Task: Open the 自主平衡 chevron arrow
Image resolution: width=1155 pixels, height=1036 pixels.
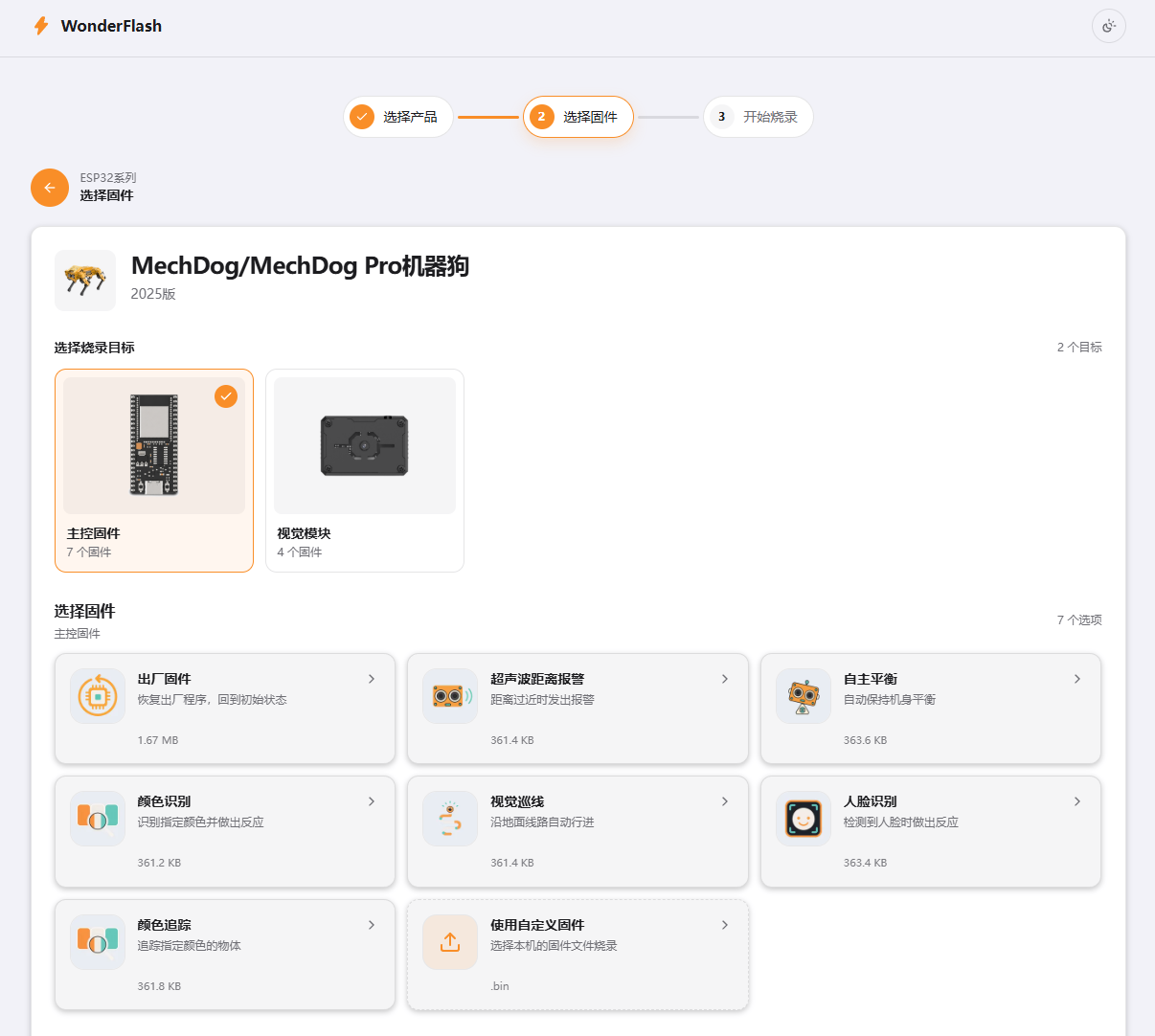Action: (1077, 679)
